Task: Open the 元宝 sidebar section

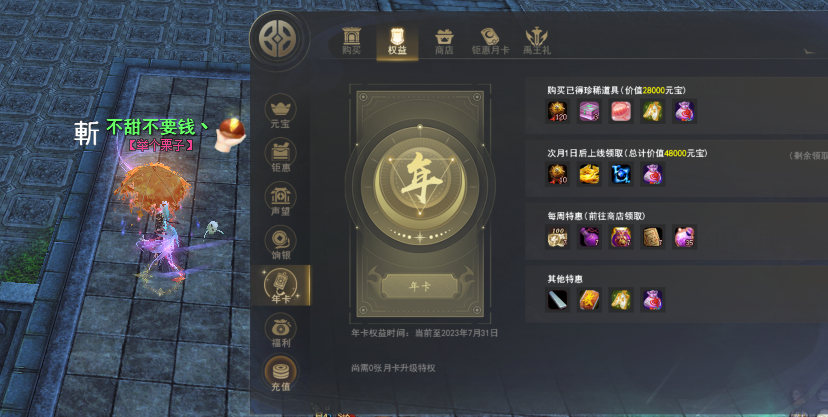Action: click(x=280, y=112)
